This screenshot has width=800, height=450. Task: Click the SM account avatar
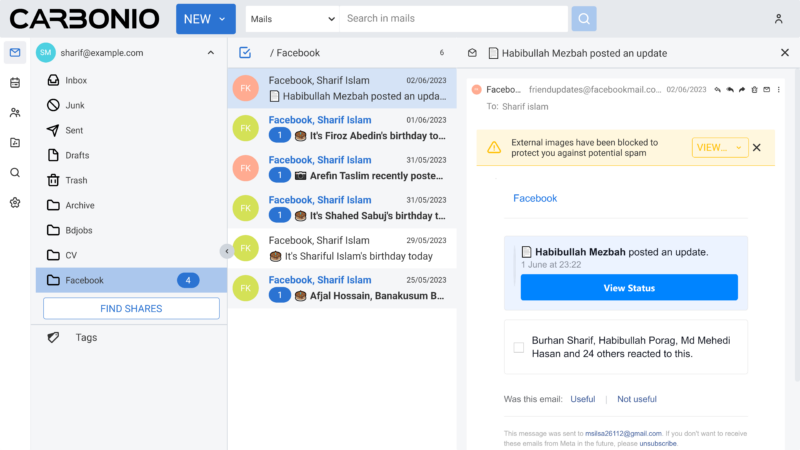[x=45, y=53]
